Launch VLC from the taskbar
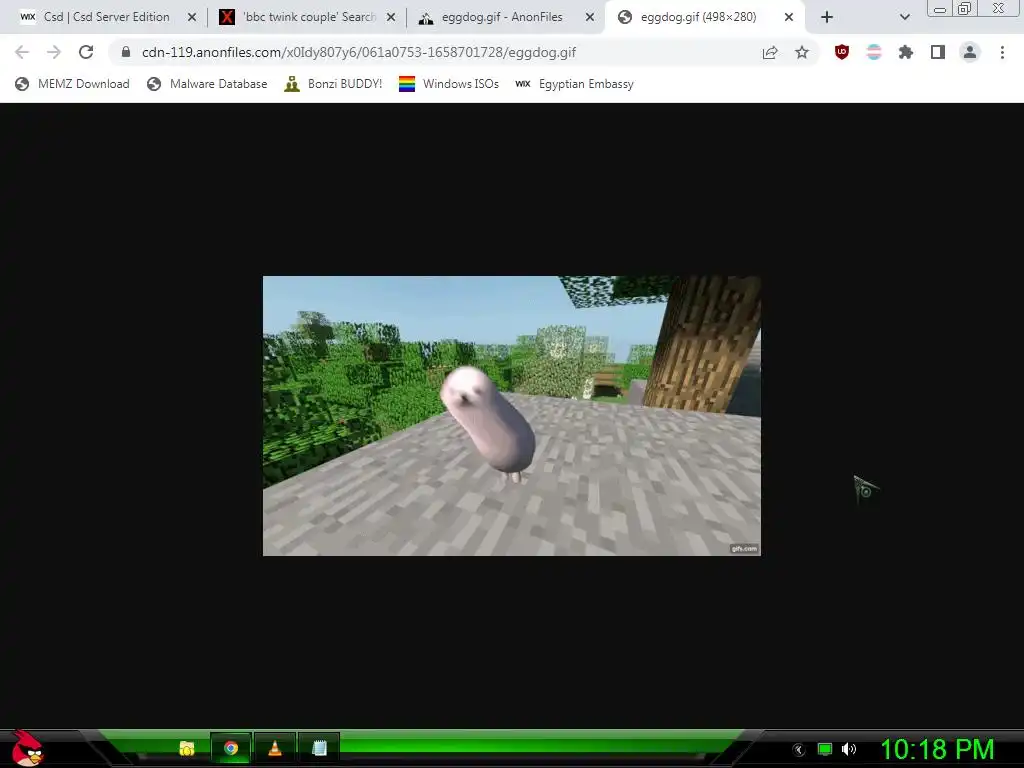Image resolution: width=1024 pixels, height=768 pixels. (x=275, y=748)
